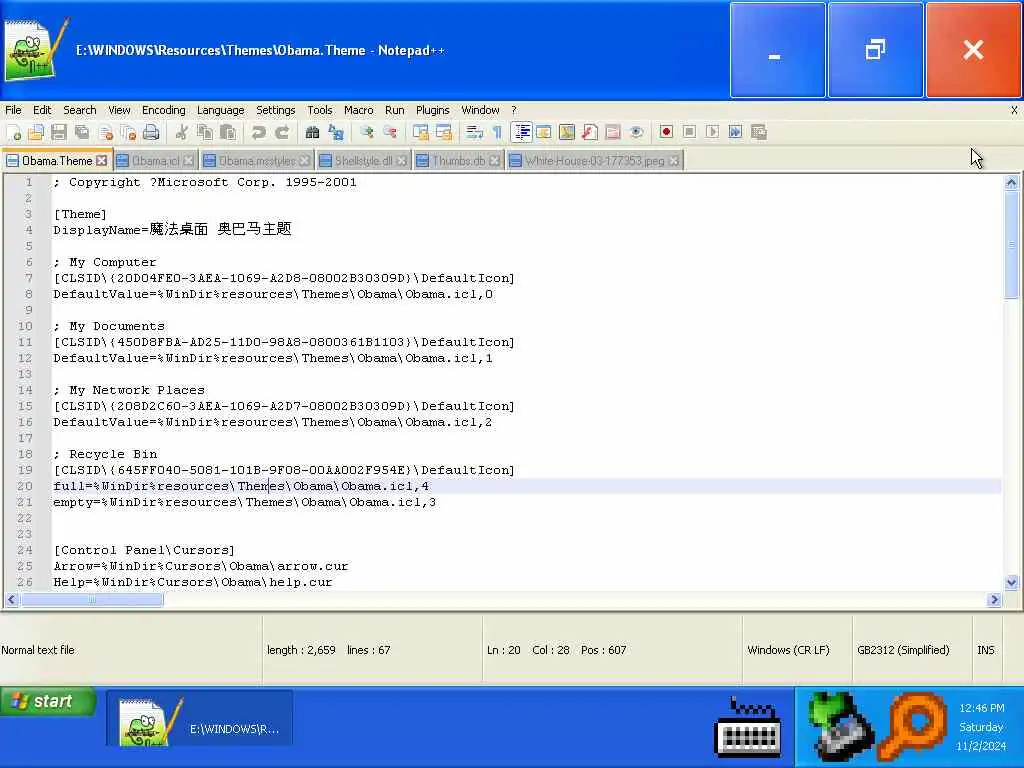The width and height of the screenshot is (1024, 768).
Task: Click the horizontal scrollbar right arrow
Action: [994, 600]
